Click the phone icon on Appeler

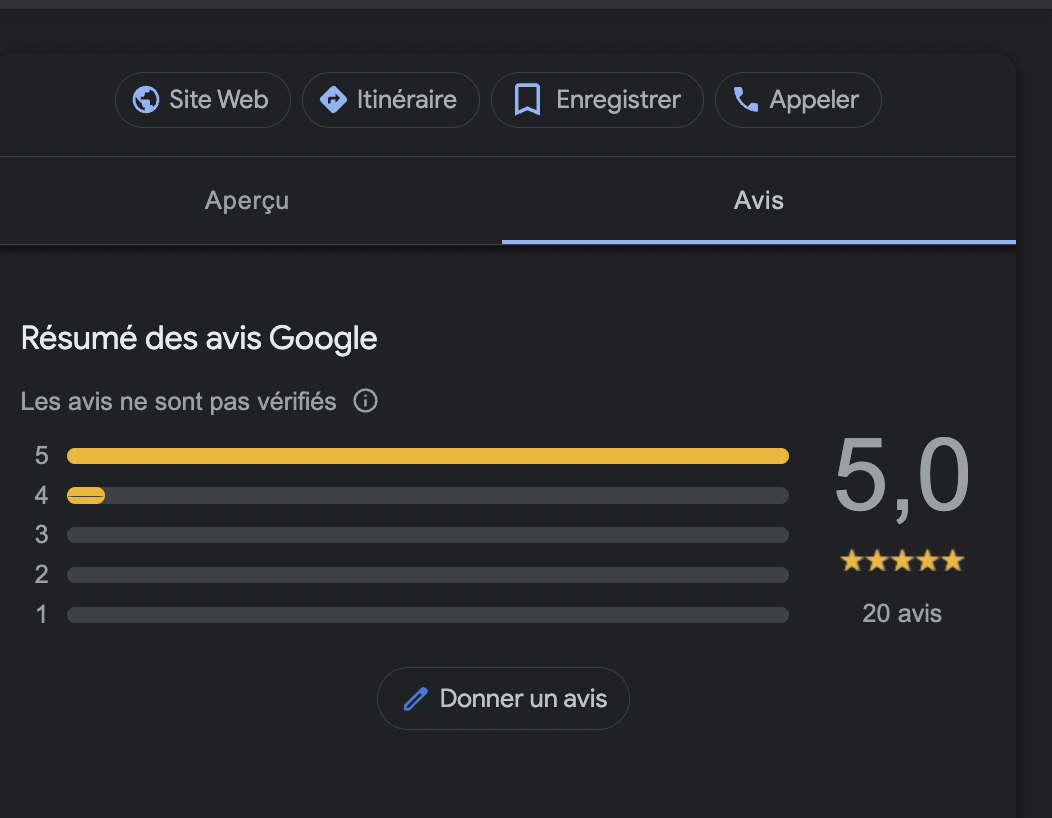(744, 100)
